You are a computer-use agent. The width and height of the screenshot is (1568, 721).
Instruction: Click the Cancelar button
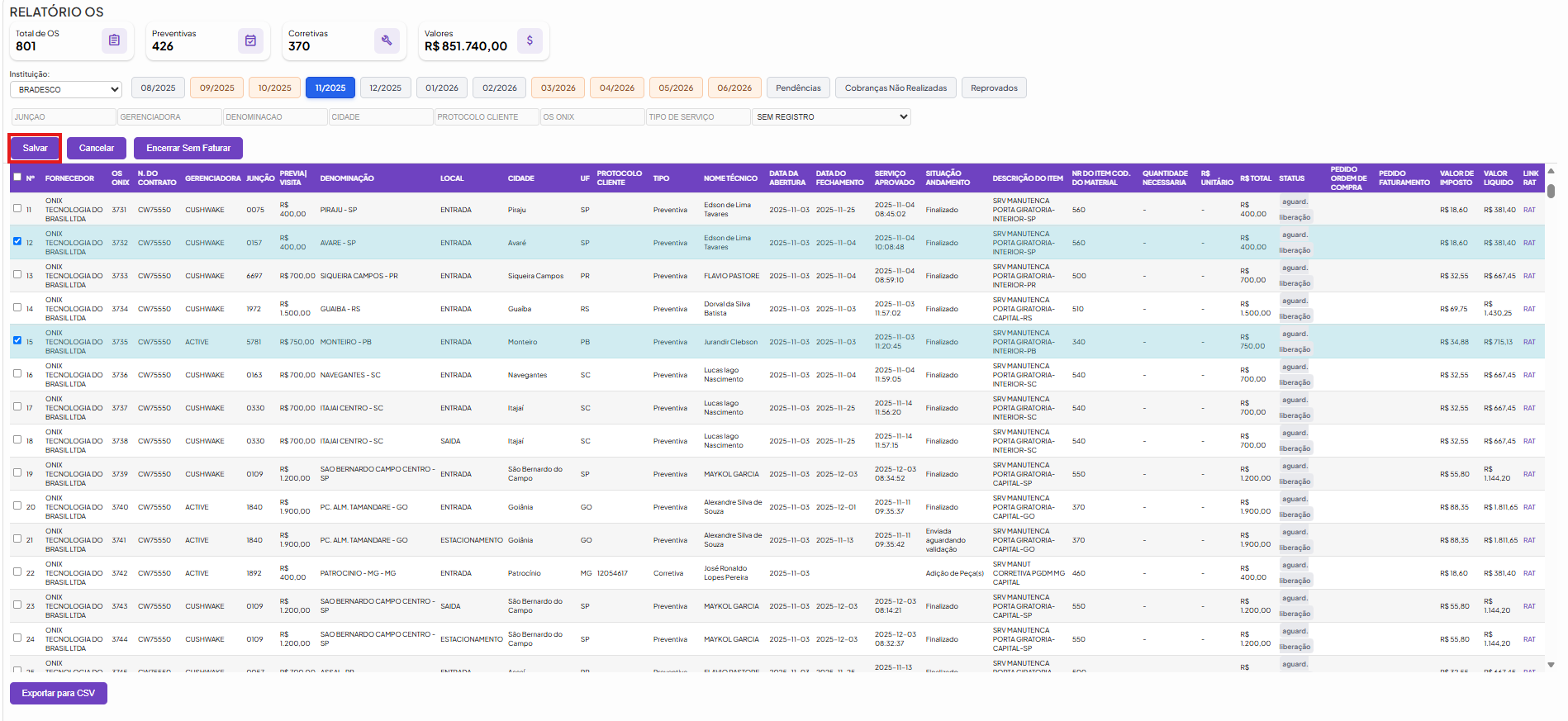coord(97,148)
